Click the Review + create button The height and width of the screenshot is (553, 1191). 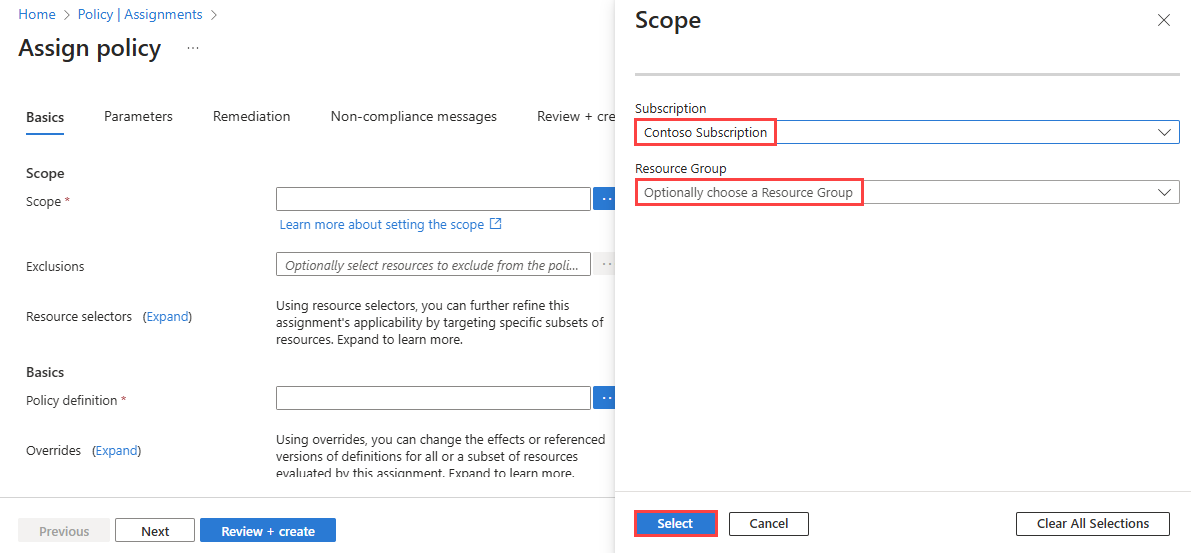[267, 531]
